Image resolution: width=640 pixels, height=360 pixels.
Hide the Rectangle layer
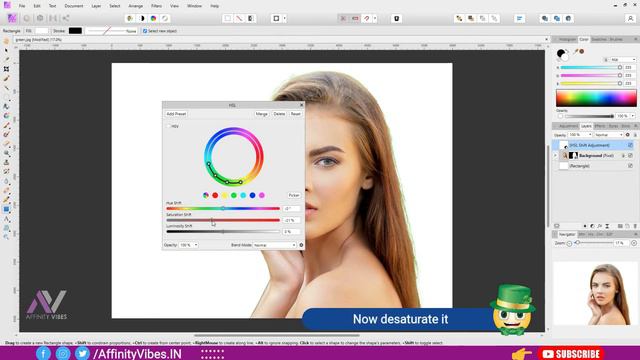(630, 166)
